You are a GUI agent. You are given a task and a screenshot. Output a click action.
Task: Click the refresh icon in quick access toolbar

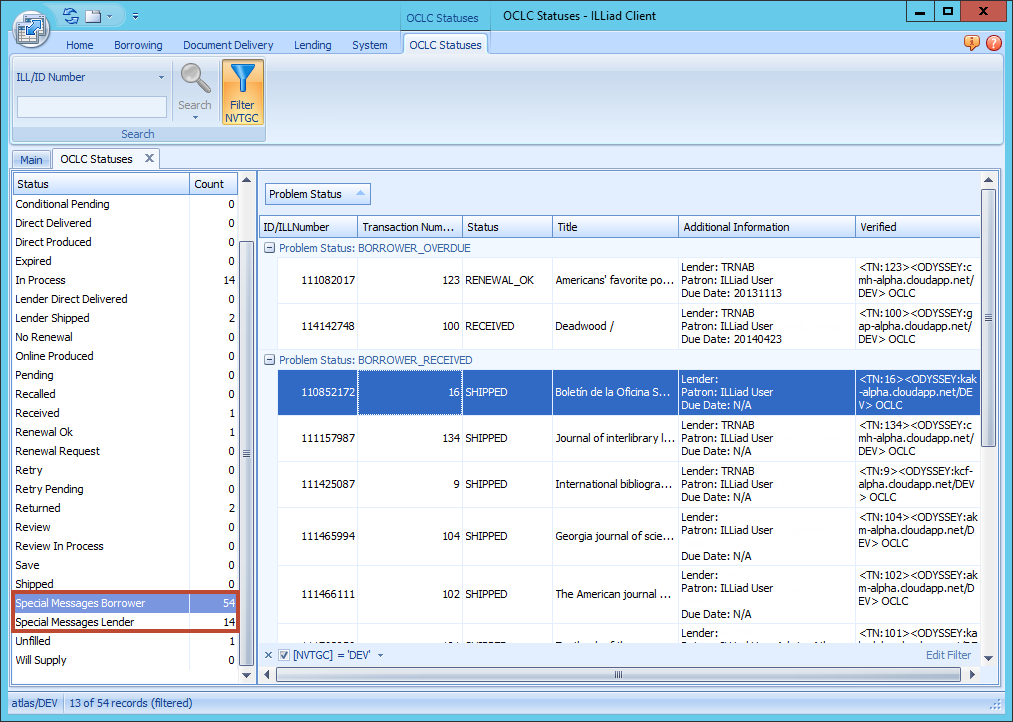click(x=70, y=16)
